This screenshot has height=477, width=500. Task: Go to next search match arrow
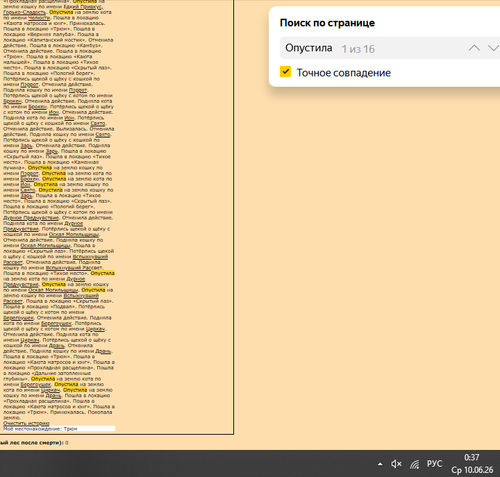pyautogui.click(x=494, y=48)
